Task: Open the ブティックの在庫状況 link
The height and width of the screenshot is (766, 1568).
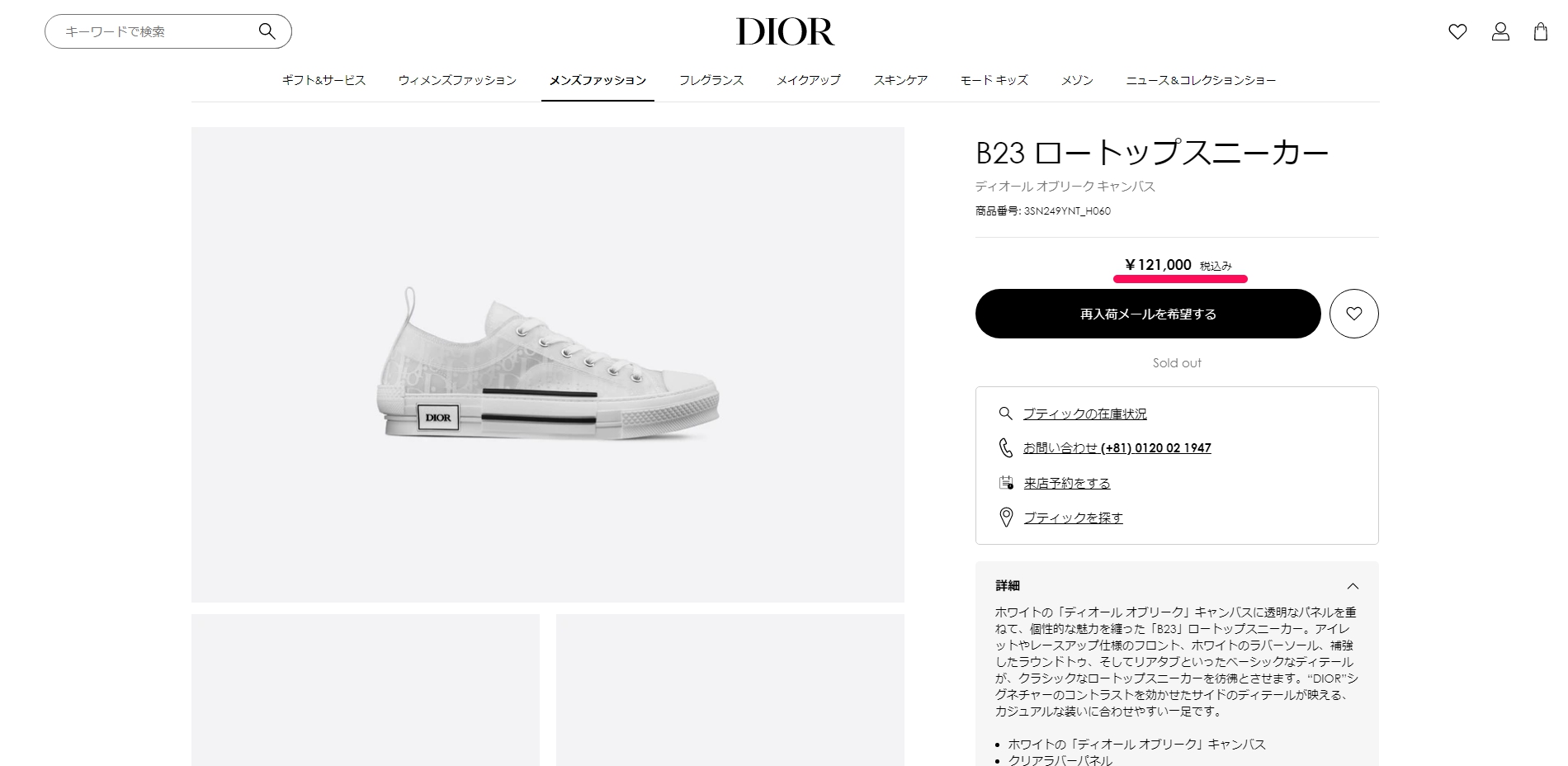Action: (1084, 414)
